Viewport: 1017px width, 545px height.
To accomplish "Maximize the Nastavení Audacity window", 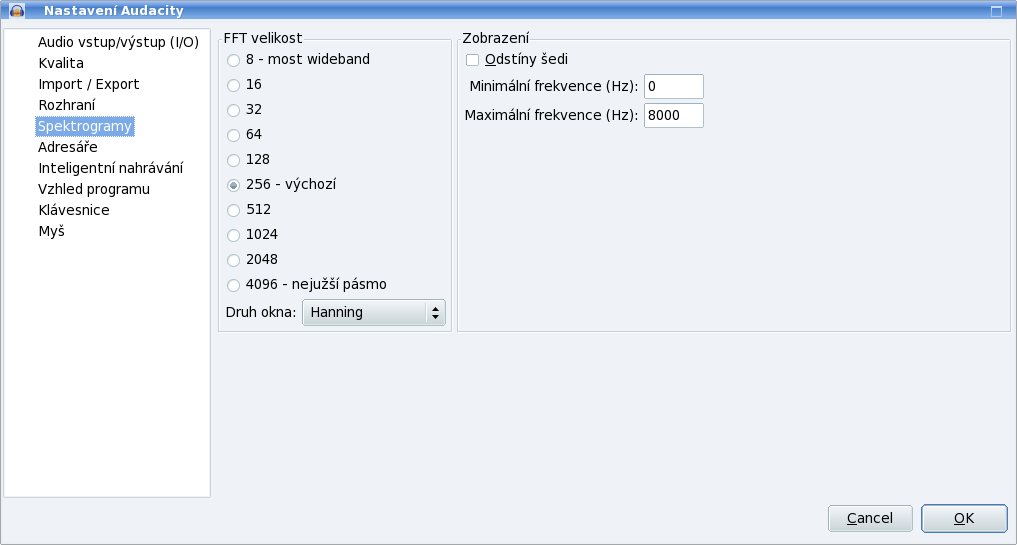I will (996, 11).
